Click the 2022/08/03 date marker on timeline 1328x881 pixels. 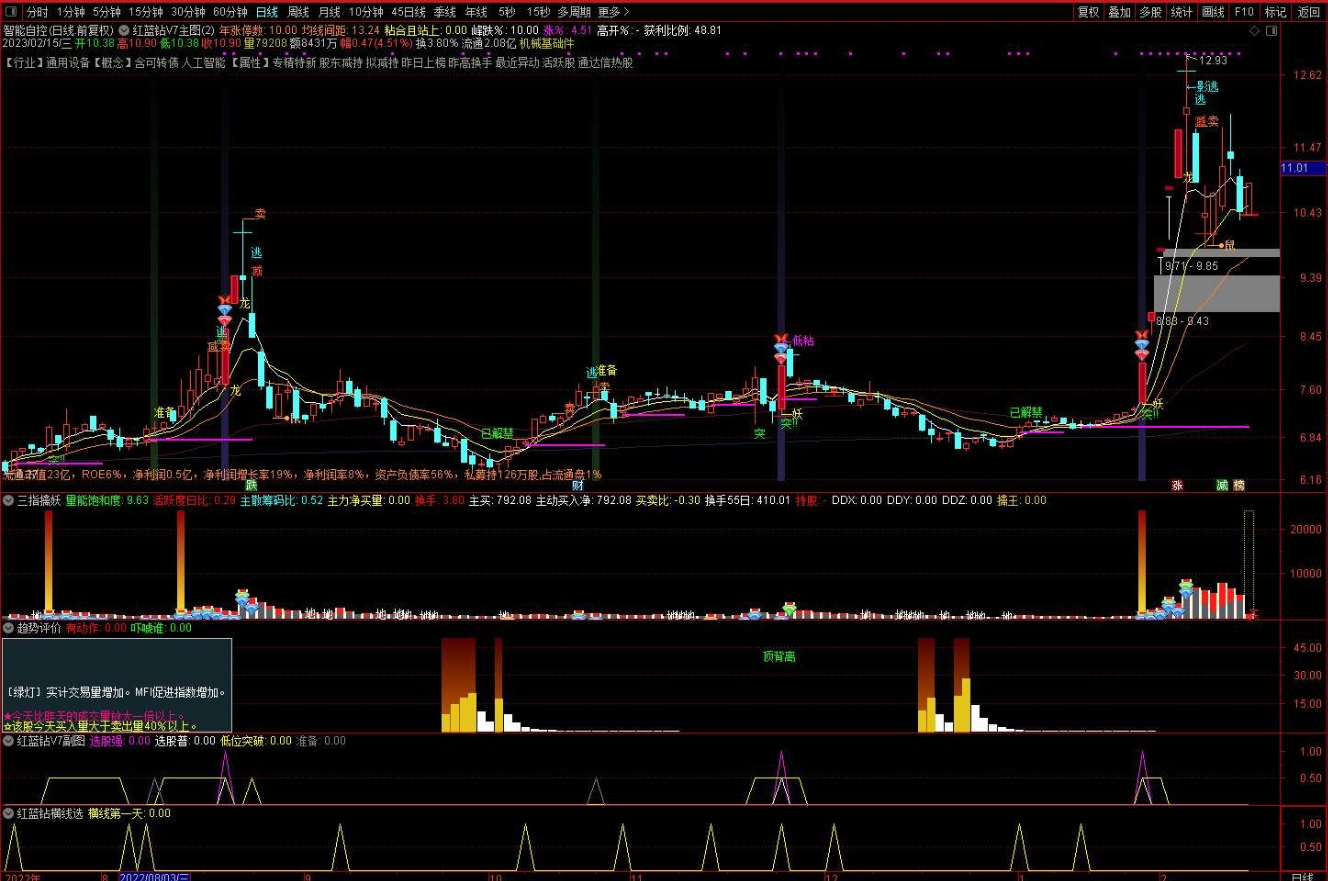click(154, 876)
